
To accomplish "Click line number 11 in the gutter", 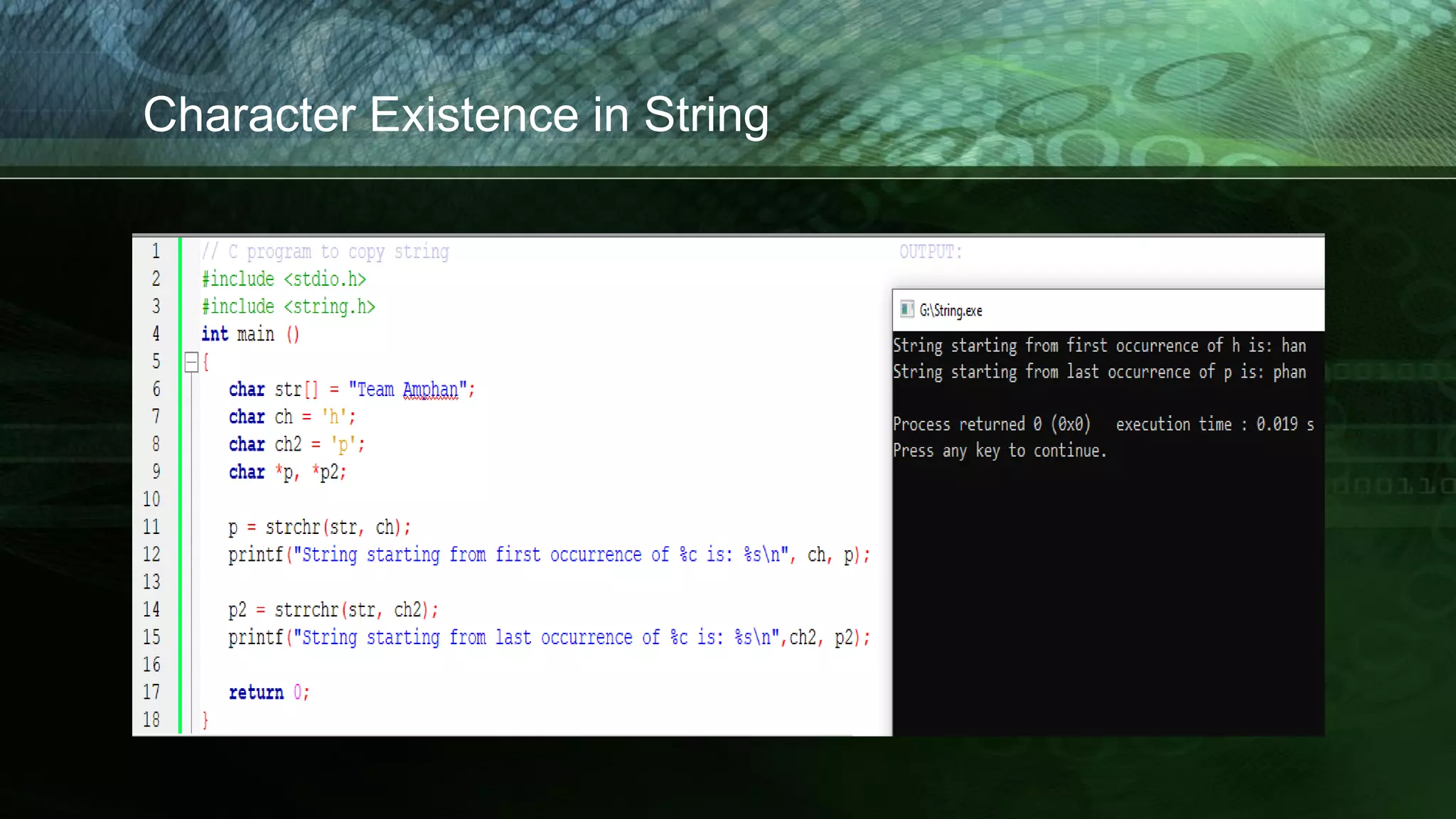I will (x=151, y=527).
